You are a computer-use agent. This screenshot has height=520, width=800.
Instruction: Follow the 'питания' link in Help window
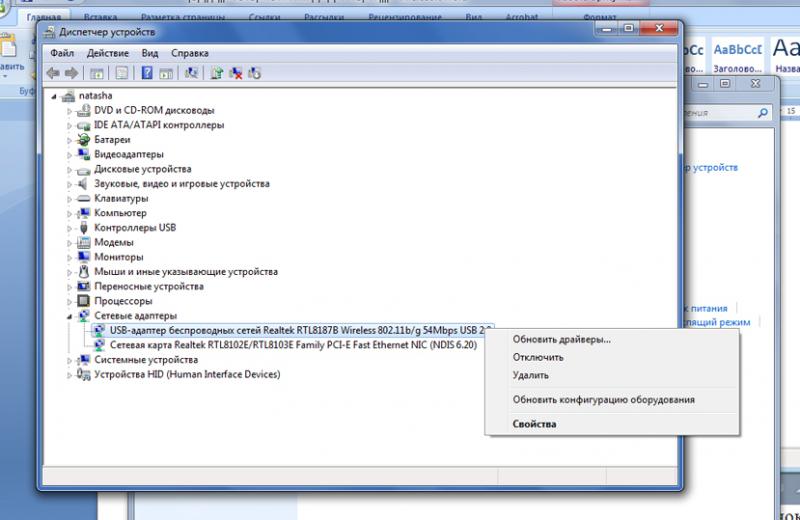(x=709, y=308)
